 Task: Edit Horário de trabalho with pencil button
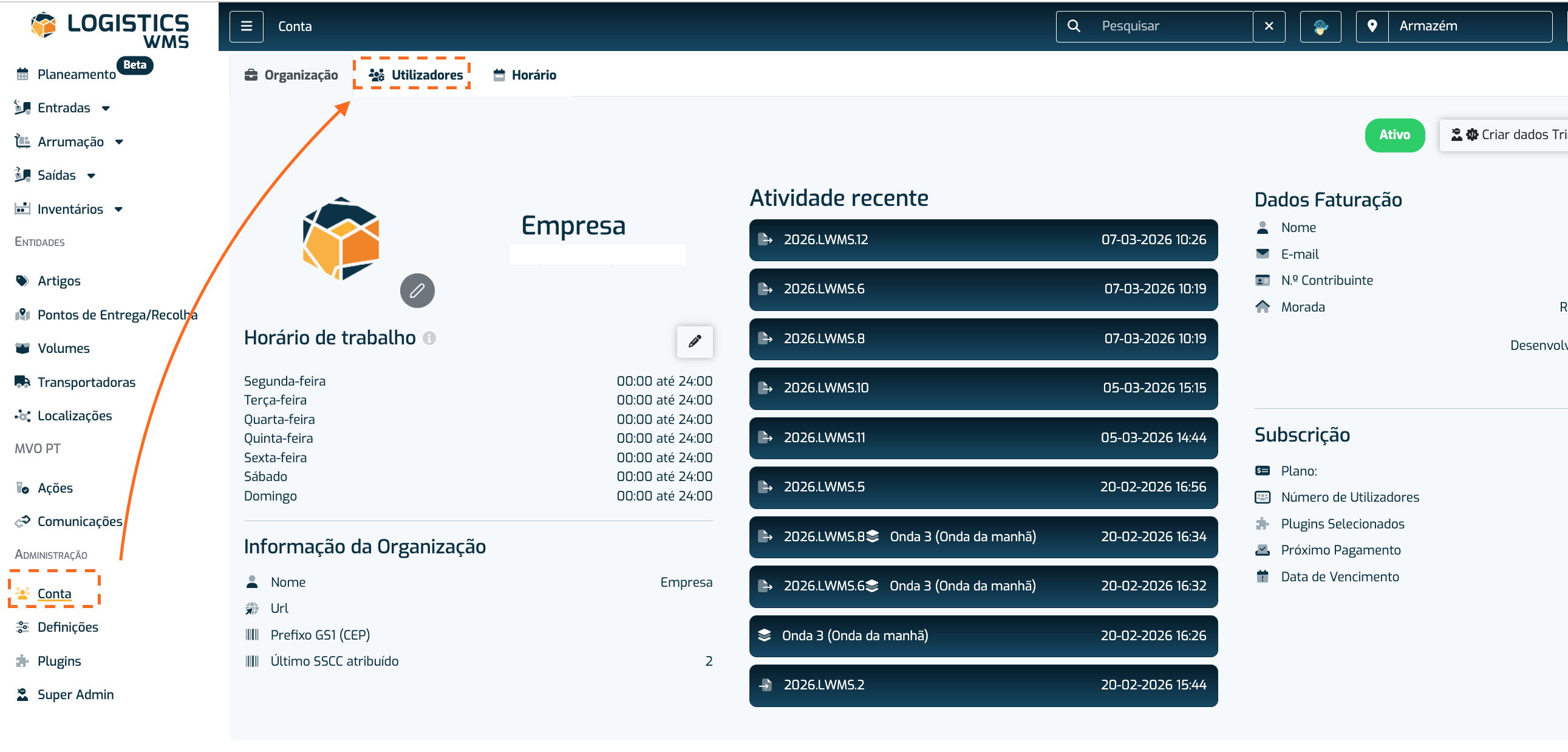694,341
